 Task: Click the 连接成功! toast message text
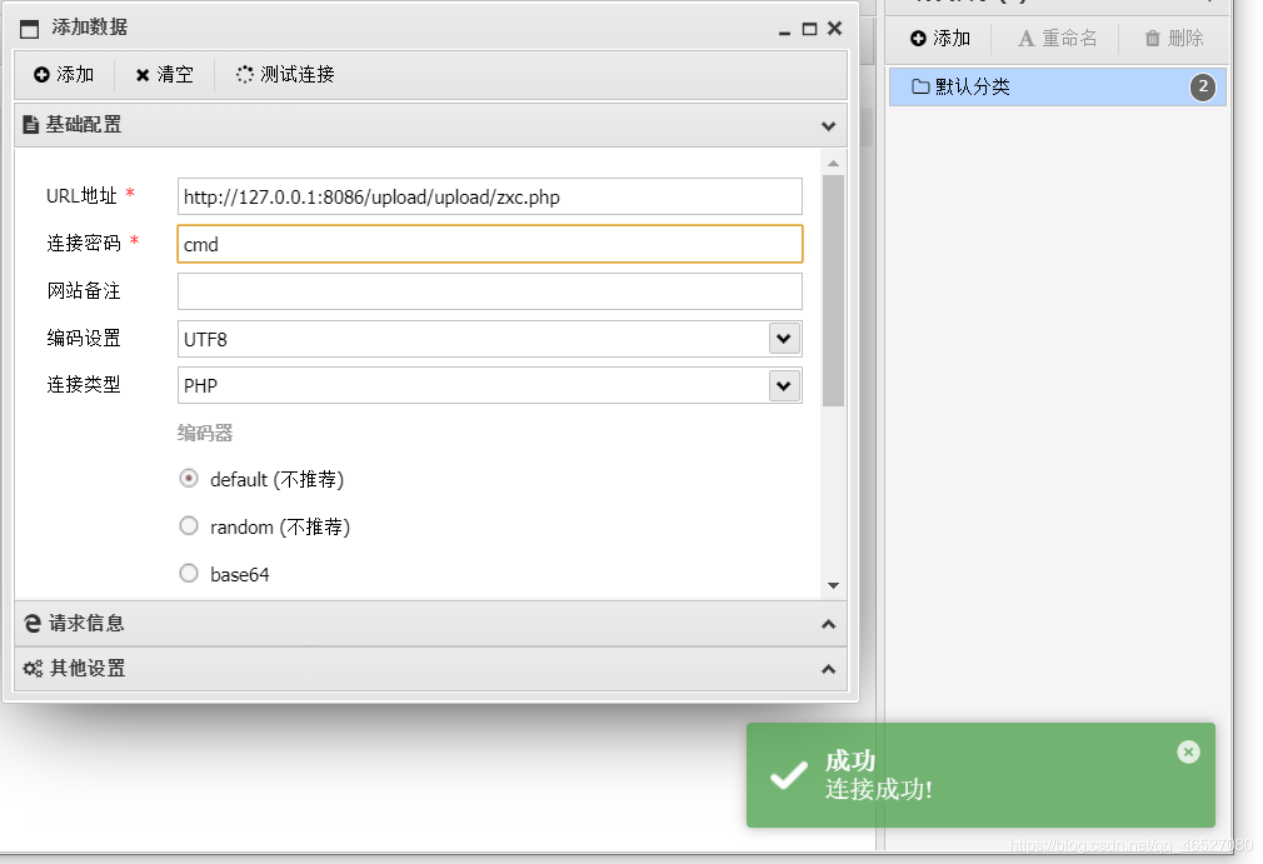pos(879,789)
